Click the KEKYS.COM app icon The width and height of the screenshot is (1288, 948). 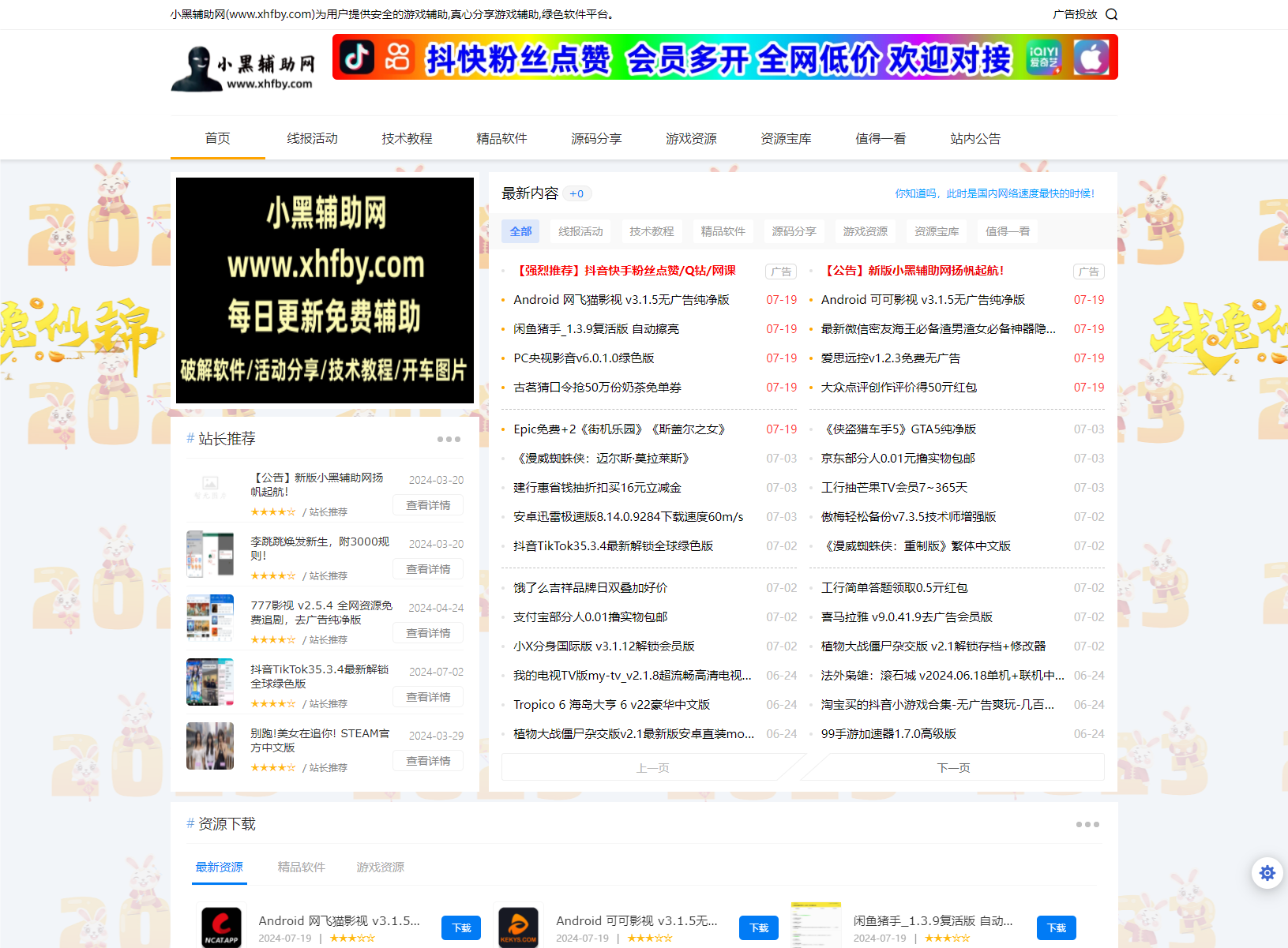tap(519, 927)
